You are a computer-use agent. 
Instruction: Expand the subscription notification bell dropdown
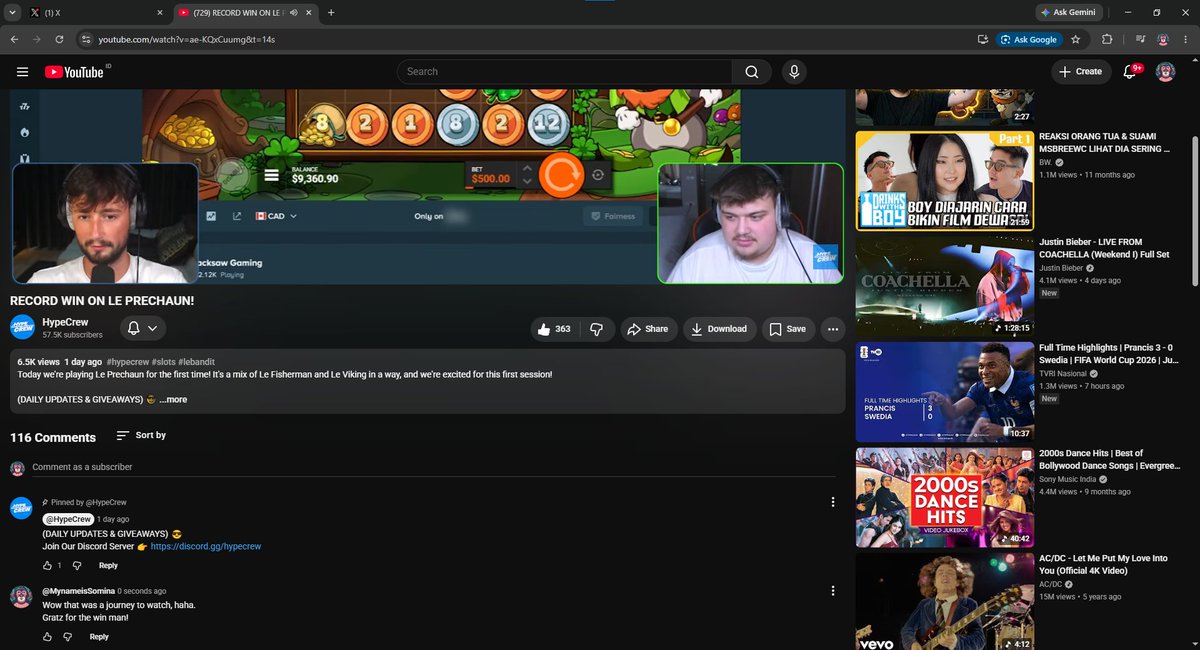point(141,328)
